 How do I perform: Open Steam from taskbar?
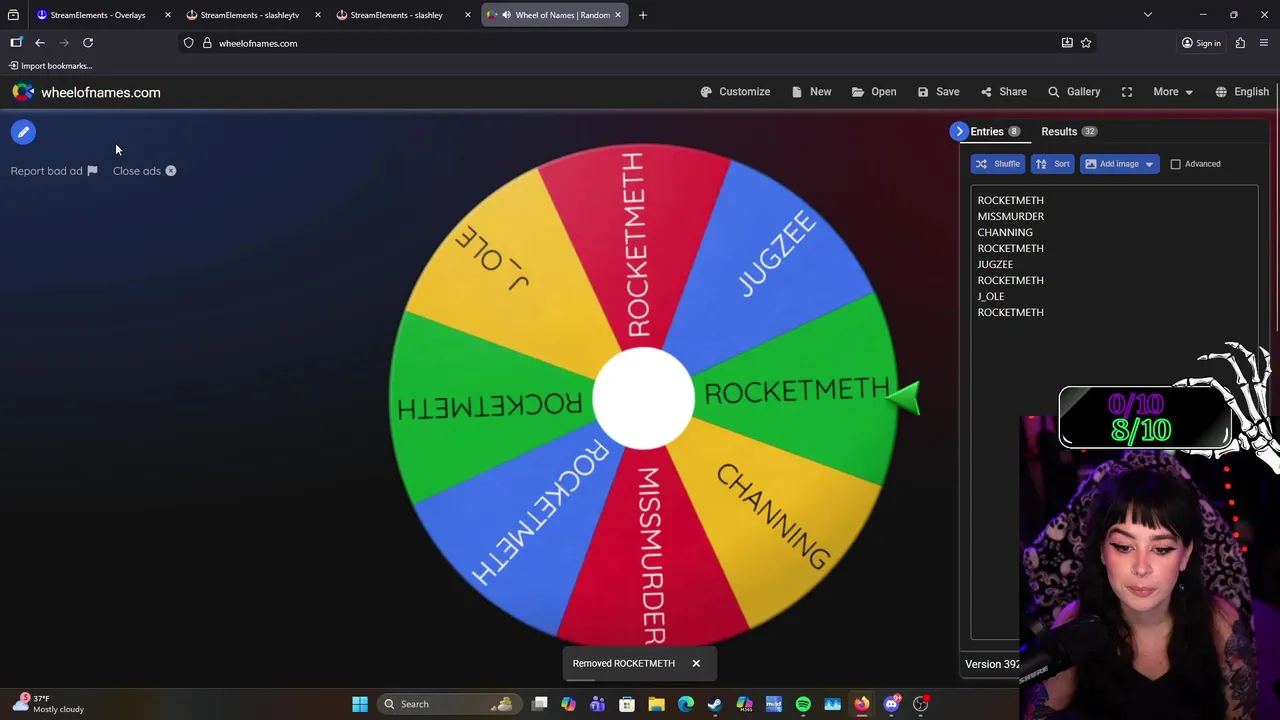pyautogui.click(x=715, y=704)
